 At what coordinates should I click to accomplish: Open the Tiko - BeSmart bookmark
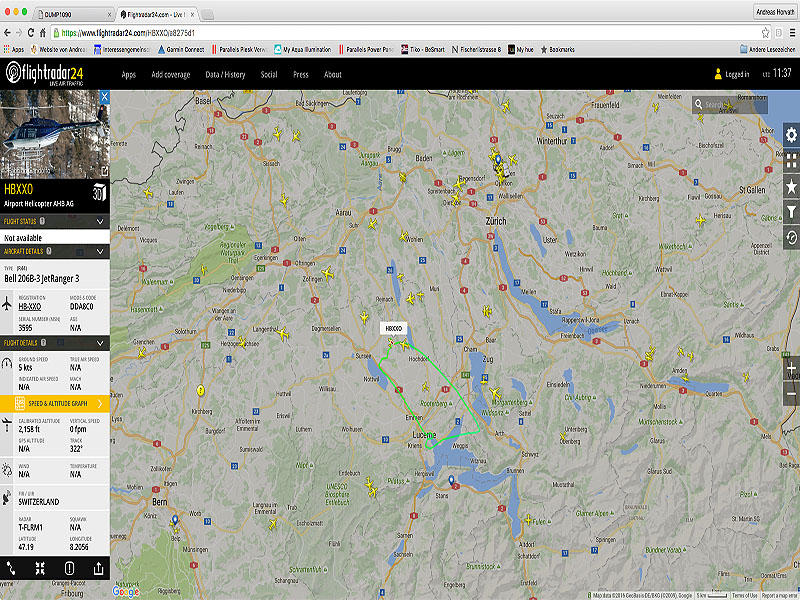pyautogui.click(x=423, y=49)
